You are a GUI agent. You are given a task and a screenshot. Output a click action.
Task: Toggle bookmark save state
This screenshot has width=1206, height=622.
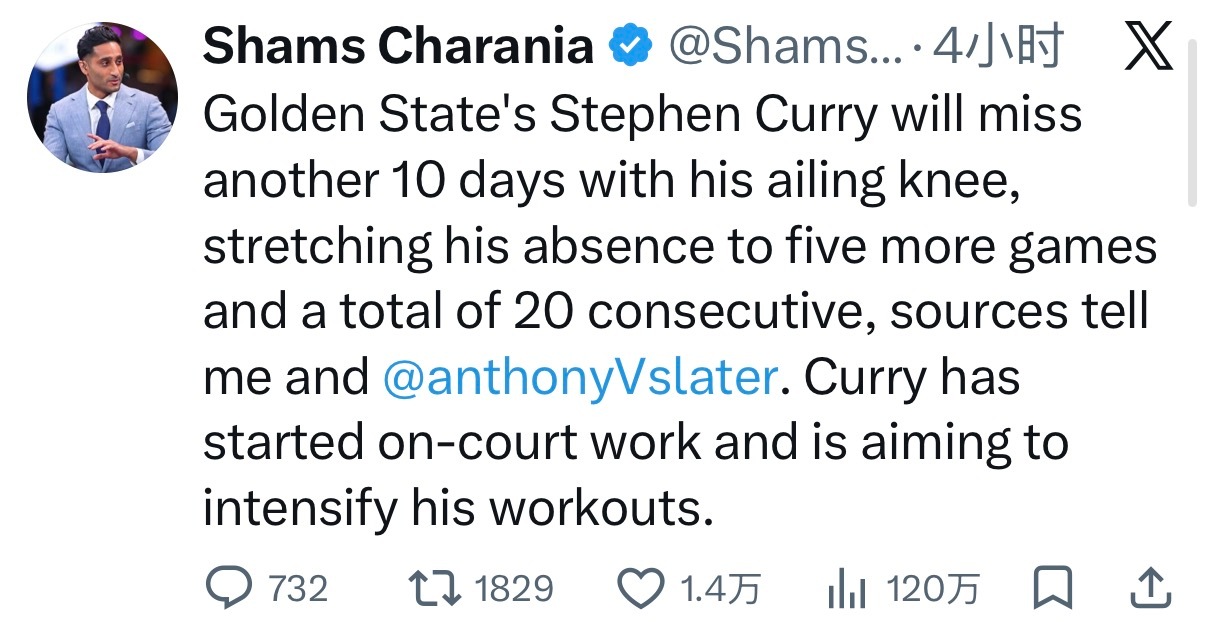pyautogui.click(x=1053, y=588)
